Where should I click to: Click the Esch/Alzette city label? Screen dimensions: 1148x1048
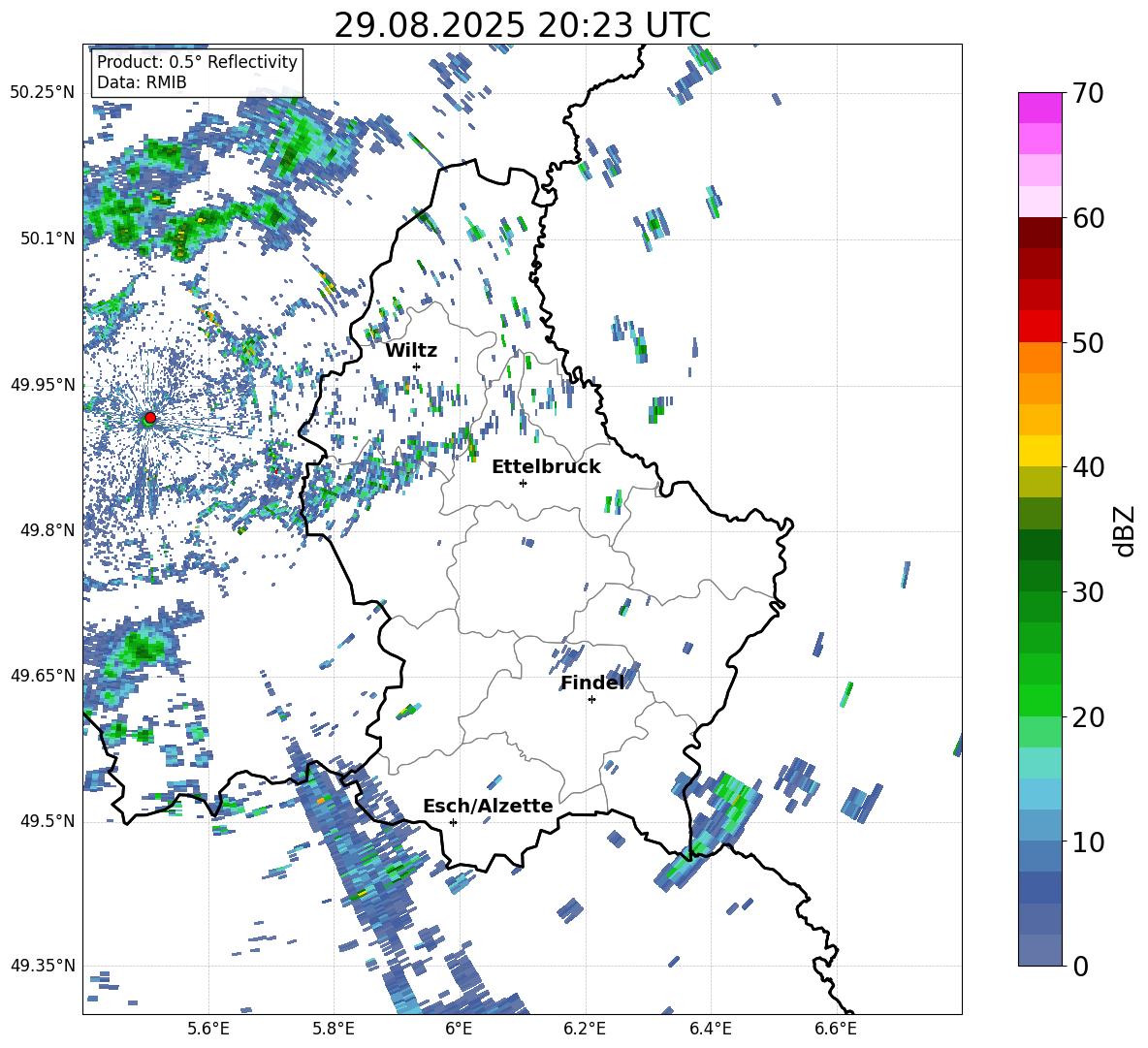click(488, 806)
